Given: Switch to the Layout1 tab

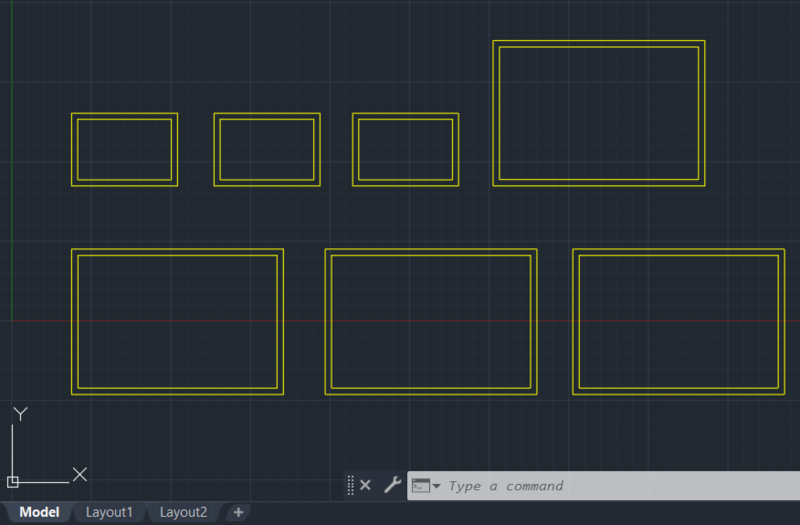Looking at the screenshot, I should click(x=109, y=512).
